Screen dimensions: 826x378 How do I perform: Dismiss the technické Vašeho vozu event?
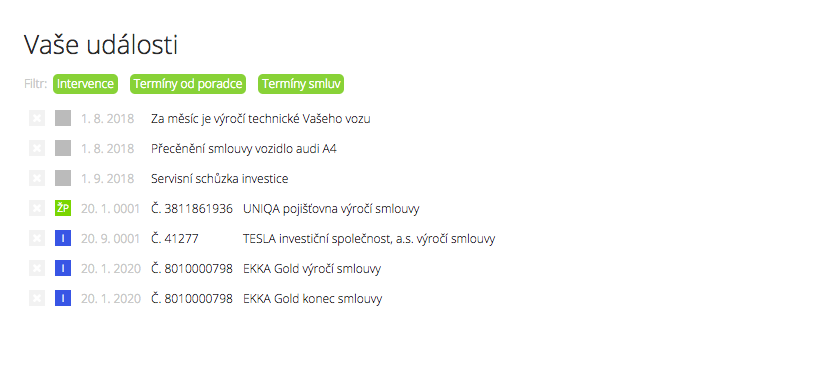(x=37, y=118)
